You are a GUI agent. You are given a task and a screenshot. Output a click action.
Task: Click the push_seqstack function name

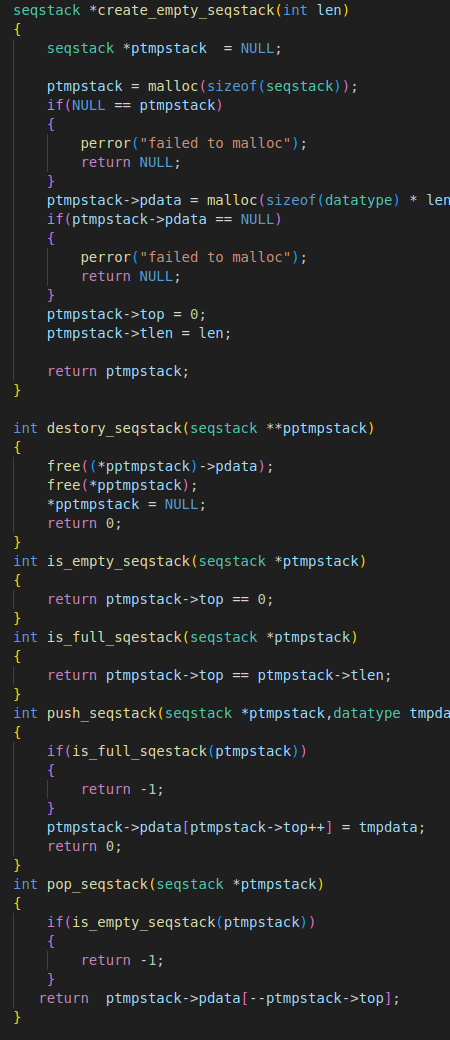click(102, 714)
